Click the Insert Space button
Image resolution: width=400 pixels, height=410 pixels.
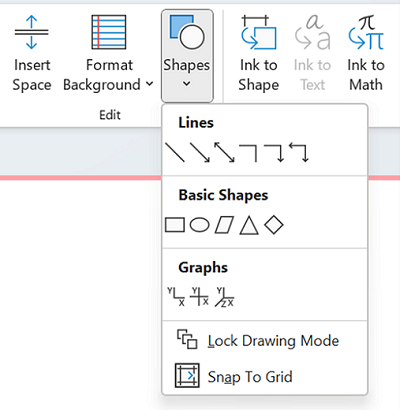pos(32,53)
